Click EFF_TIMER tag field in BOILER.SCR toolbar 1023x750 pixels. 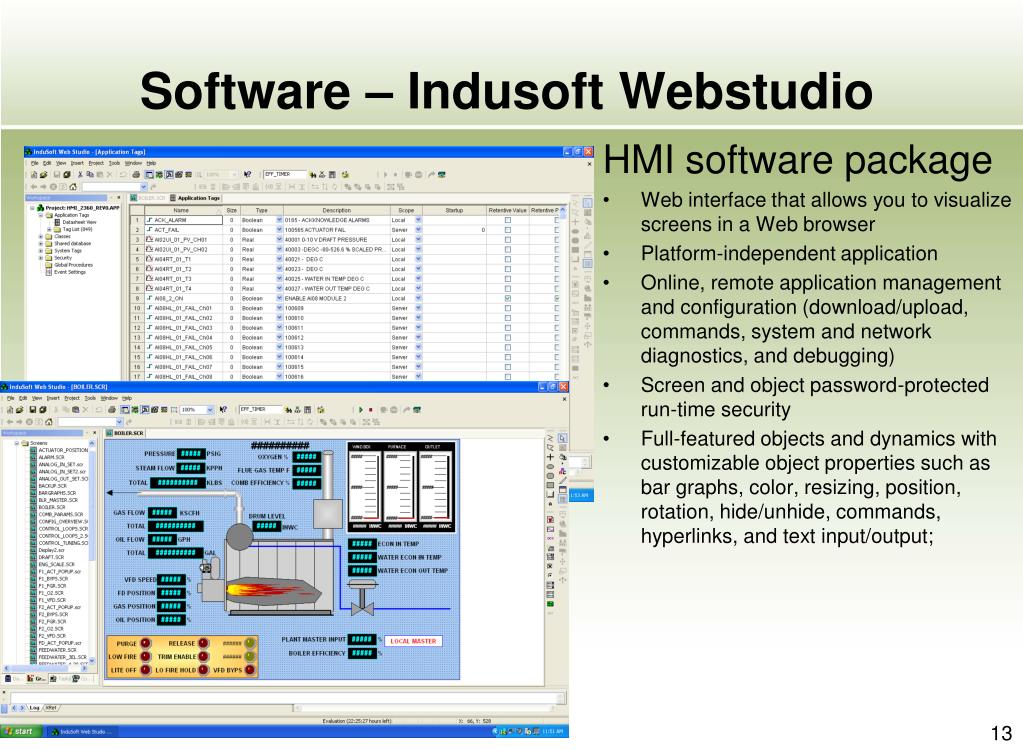coord(260,410)
